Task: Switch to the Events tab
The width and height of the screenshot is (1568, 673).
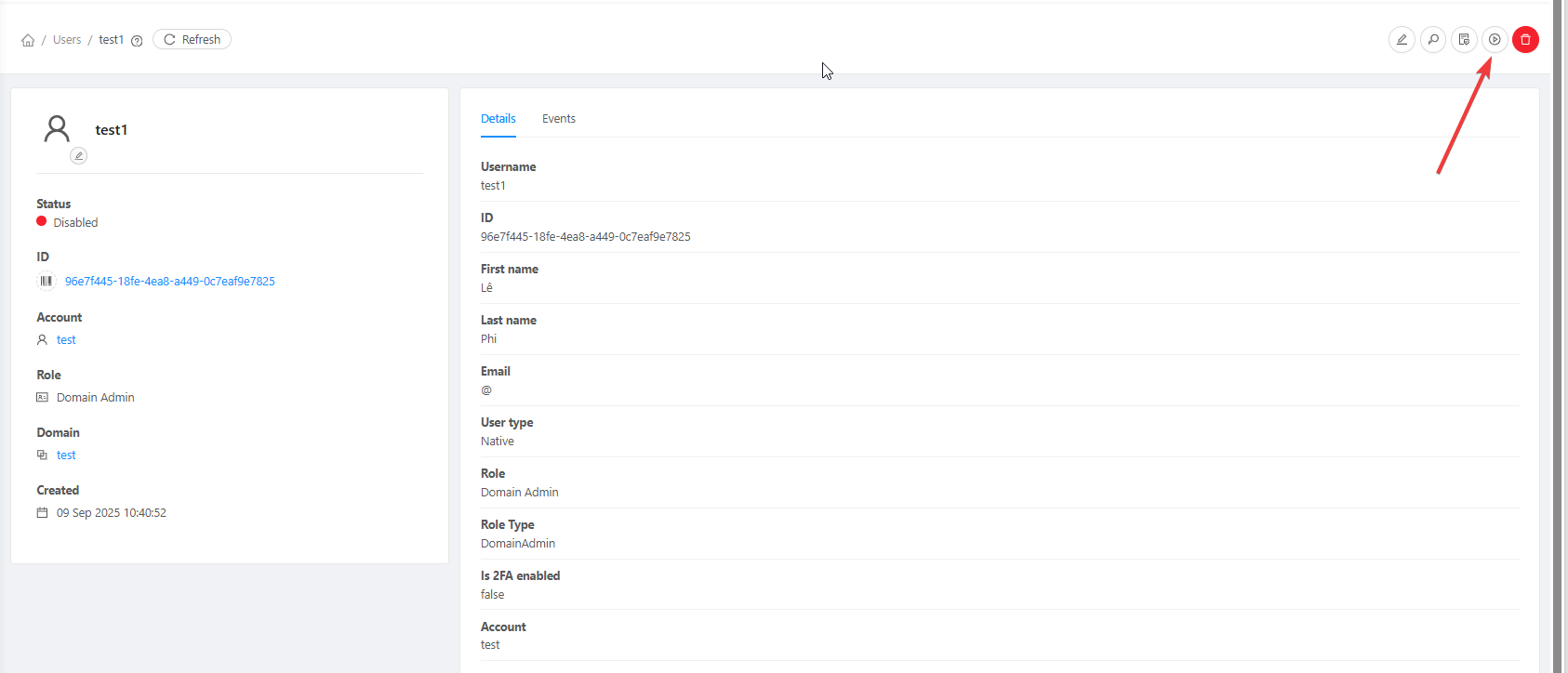Action: click(x=558, y=119)
